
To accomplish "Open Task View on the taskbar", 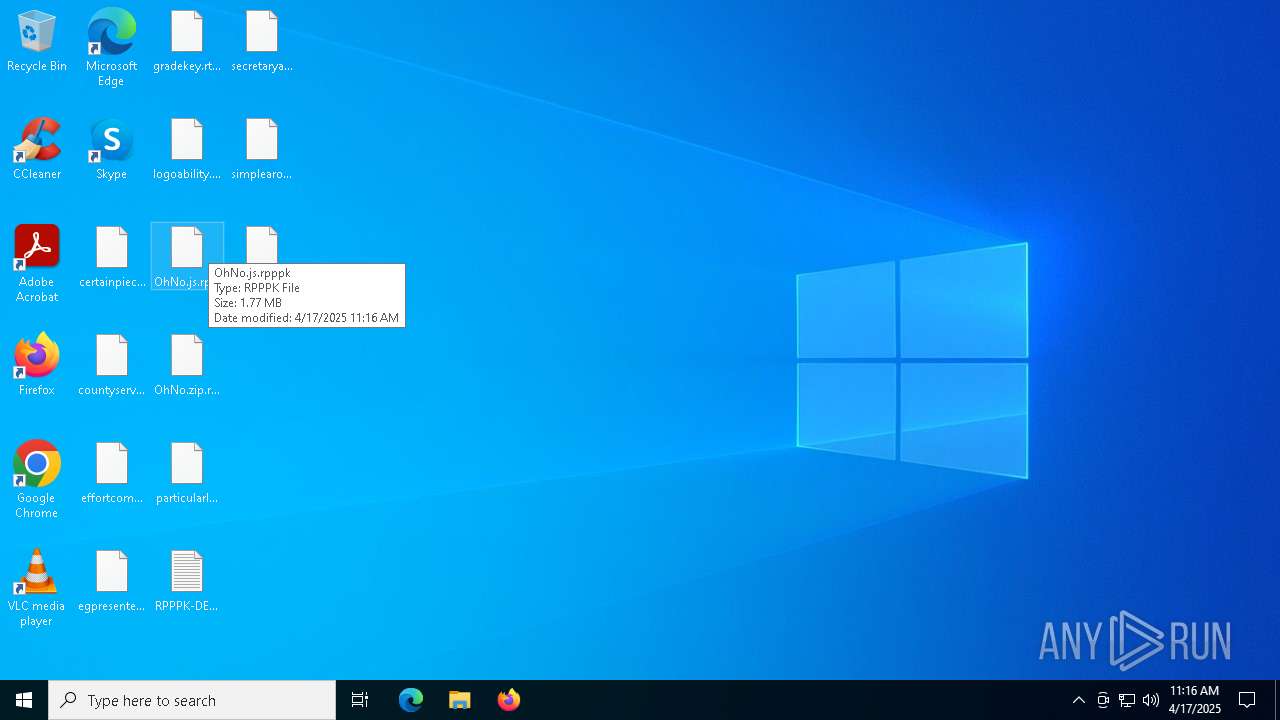I will click(360, 700).
